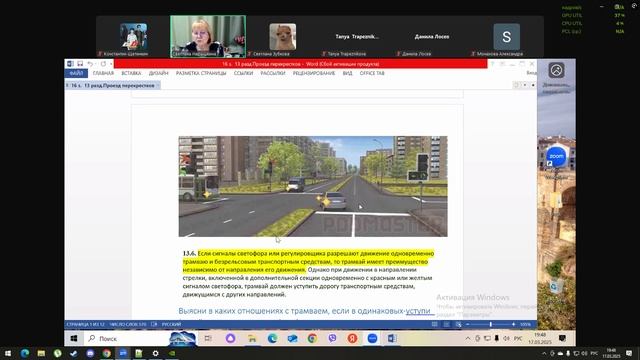Click the language 'РУССКИЙ' in status bar
The image size is (640, 360).
click(171, 324)
